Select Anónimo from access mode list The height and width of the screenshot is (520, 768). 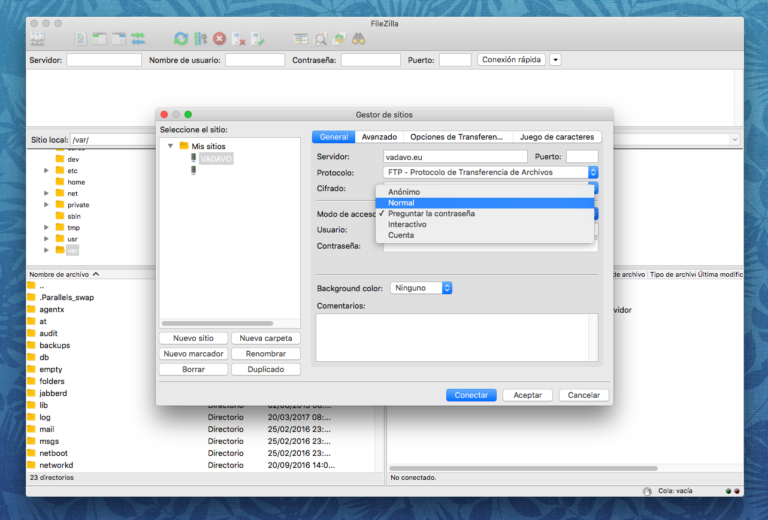[484, 192]
